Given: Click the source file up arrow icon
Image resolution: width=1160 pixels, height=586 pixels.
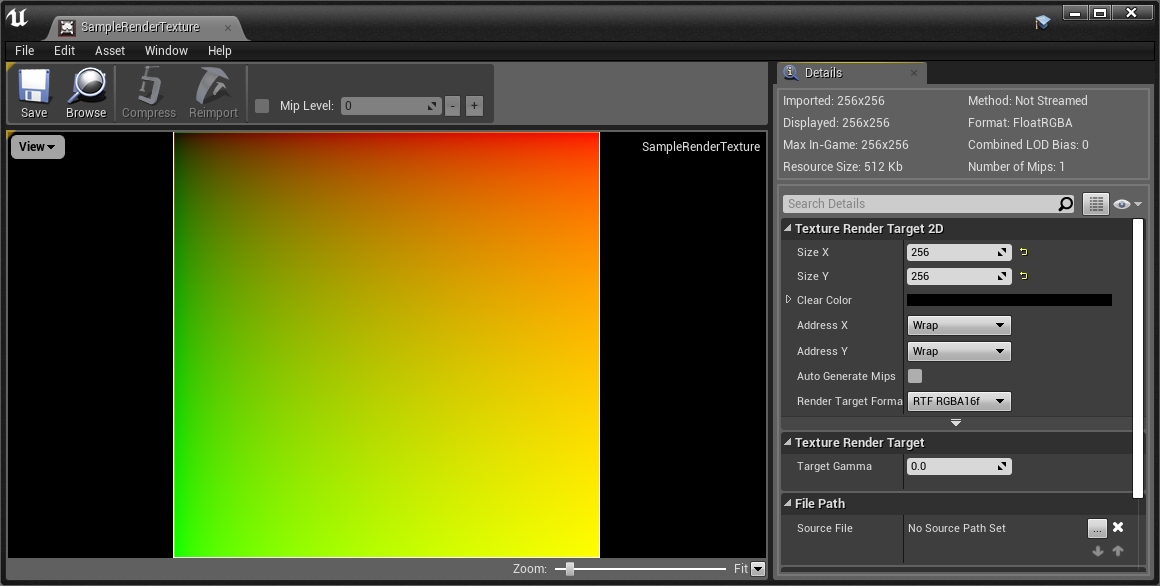Looking at the screenshot, I should [1118, 550].
